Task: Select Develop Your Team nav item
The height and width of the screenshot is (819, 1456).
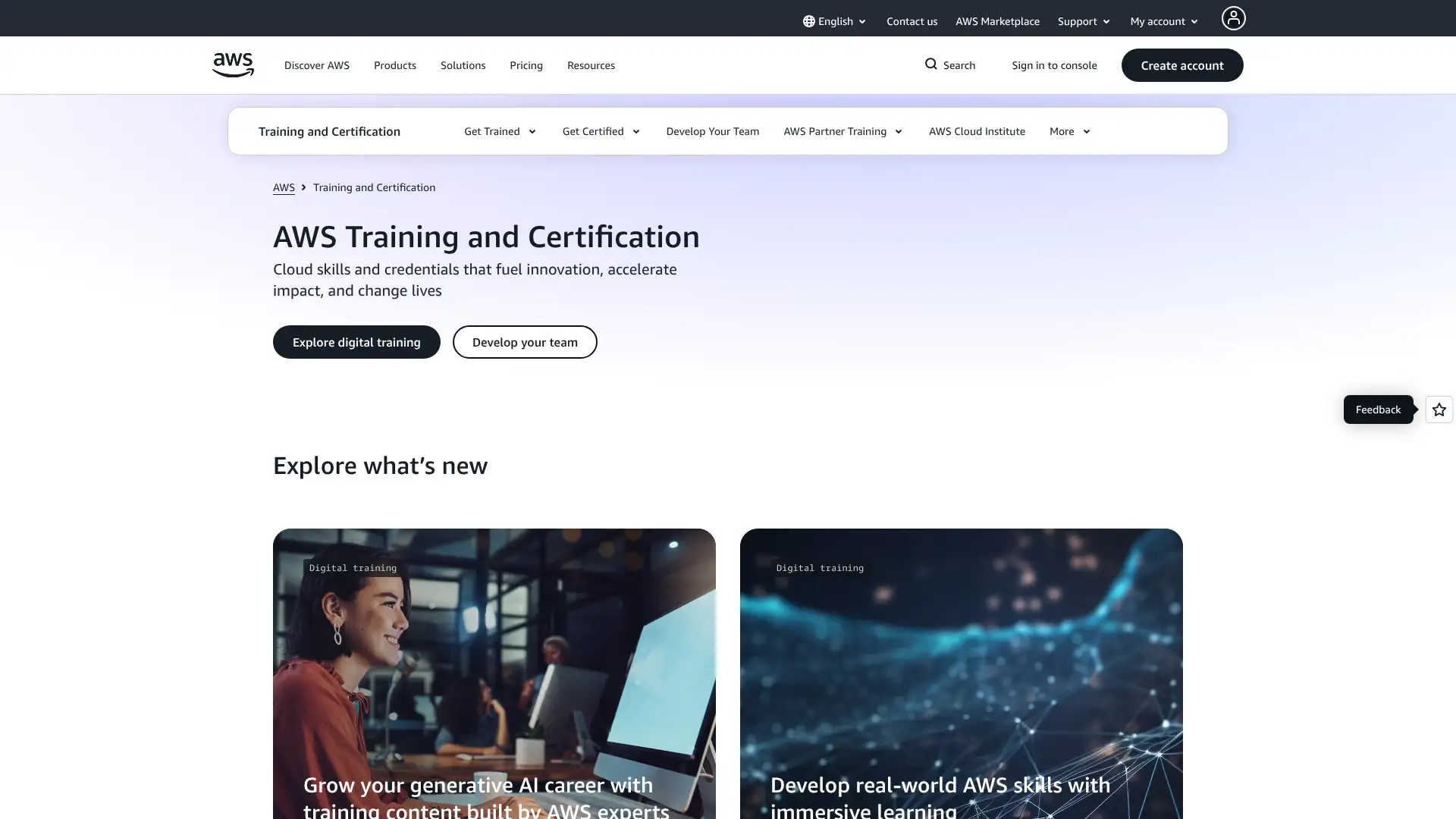Action: (x=713, y=131)
